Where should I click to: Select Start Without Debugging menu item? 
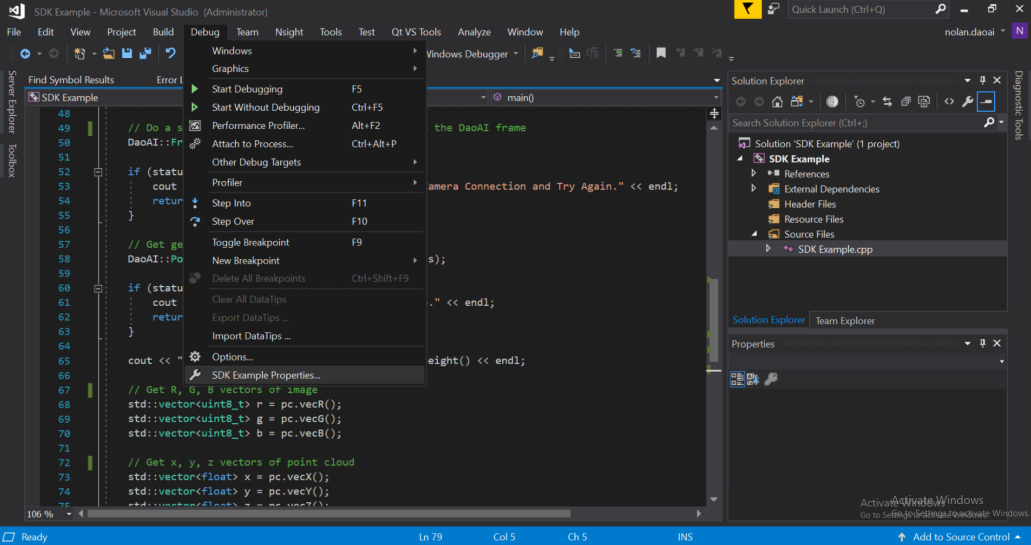point(265,107)
